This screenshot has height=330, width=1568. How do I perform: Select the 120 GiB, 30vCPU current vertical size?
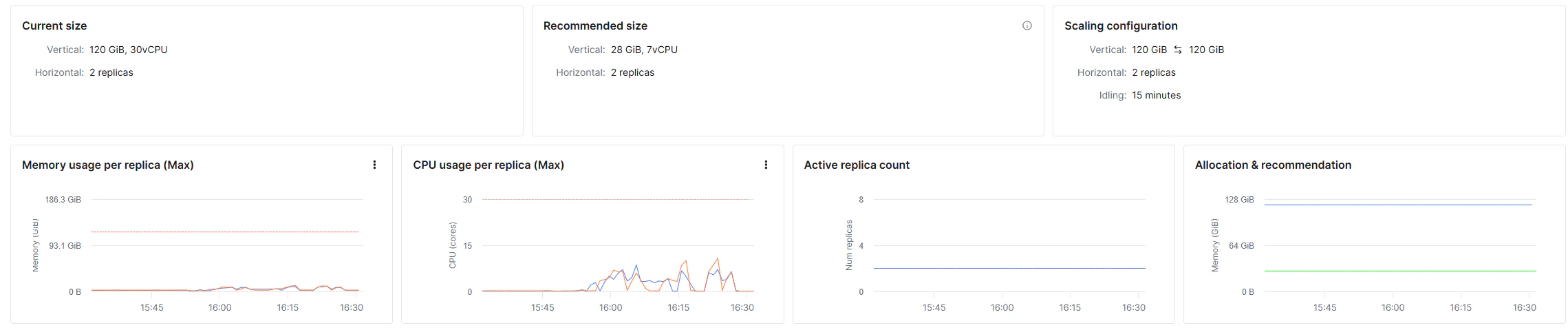(x=129, y=50)
